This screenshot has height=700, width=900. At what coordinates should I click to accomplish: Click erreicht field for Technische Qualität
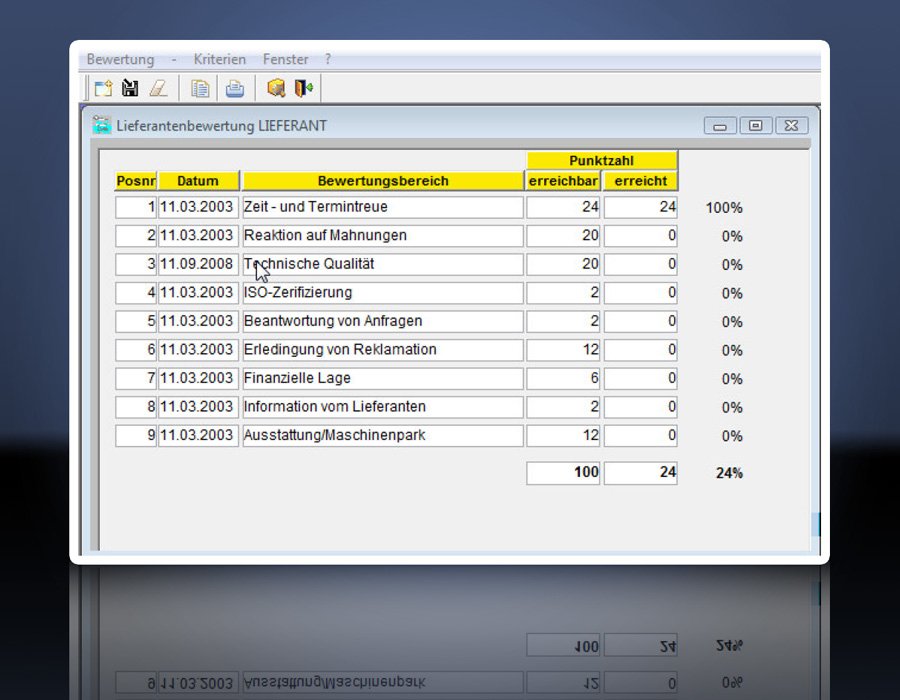pos(641,265)
